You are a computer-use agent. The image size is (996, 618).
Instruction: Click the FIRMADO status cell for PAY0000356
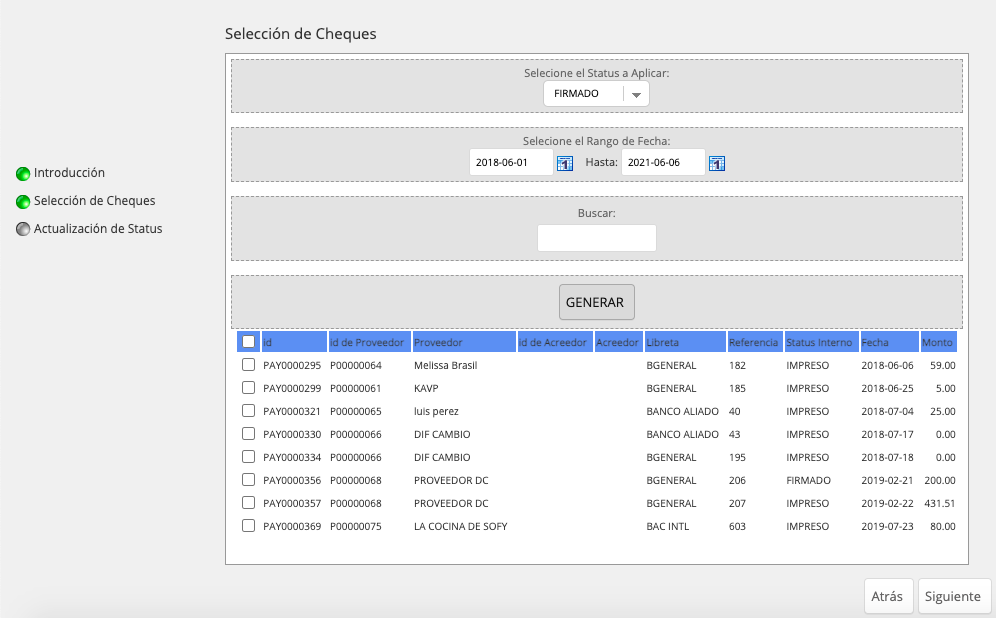tap(808, 480)
